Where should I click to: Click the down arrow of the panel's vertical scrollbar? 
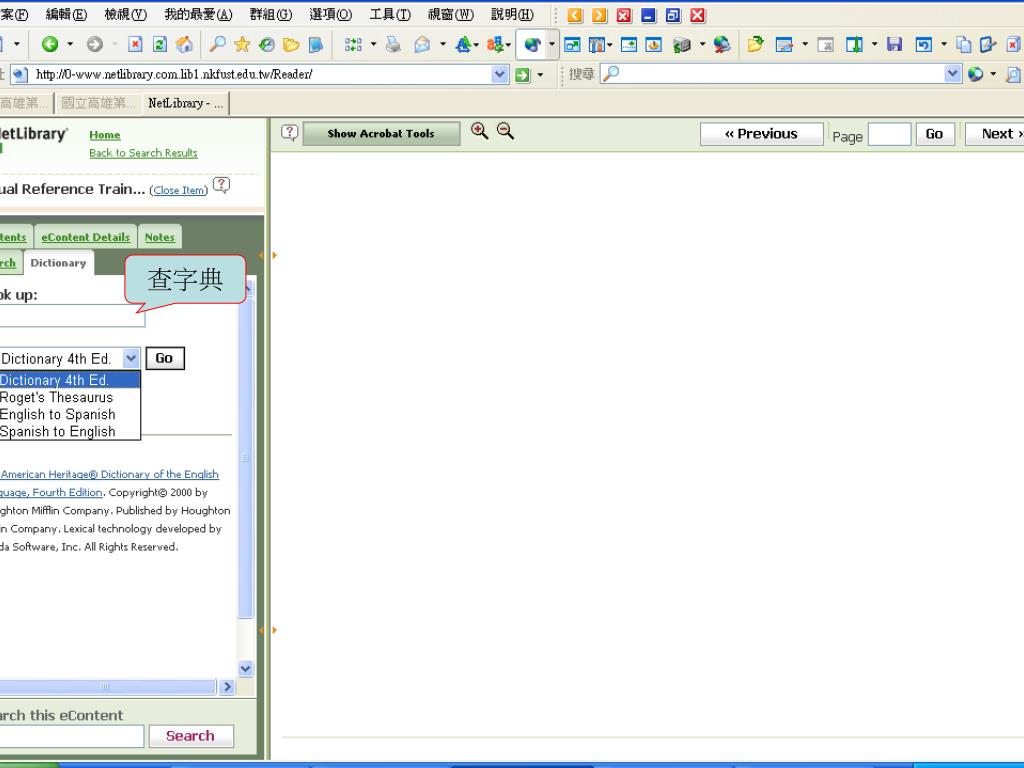click(246, 668)
